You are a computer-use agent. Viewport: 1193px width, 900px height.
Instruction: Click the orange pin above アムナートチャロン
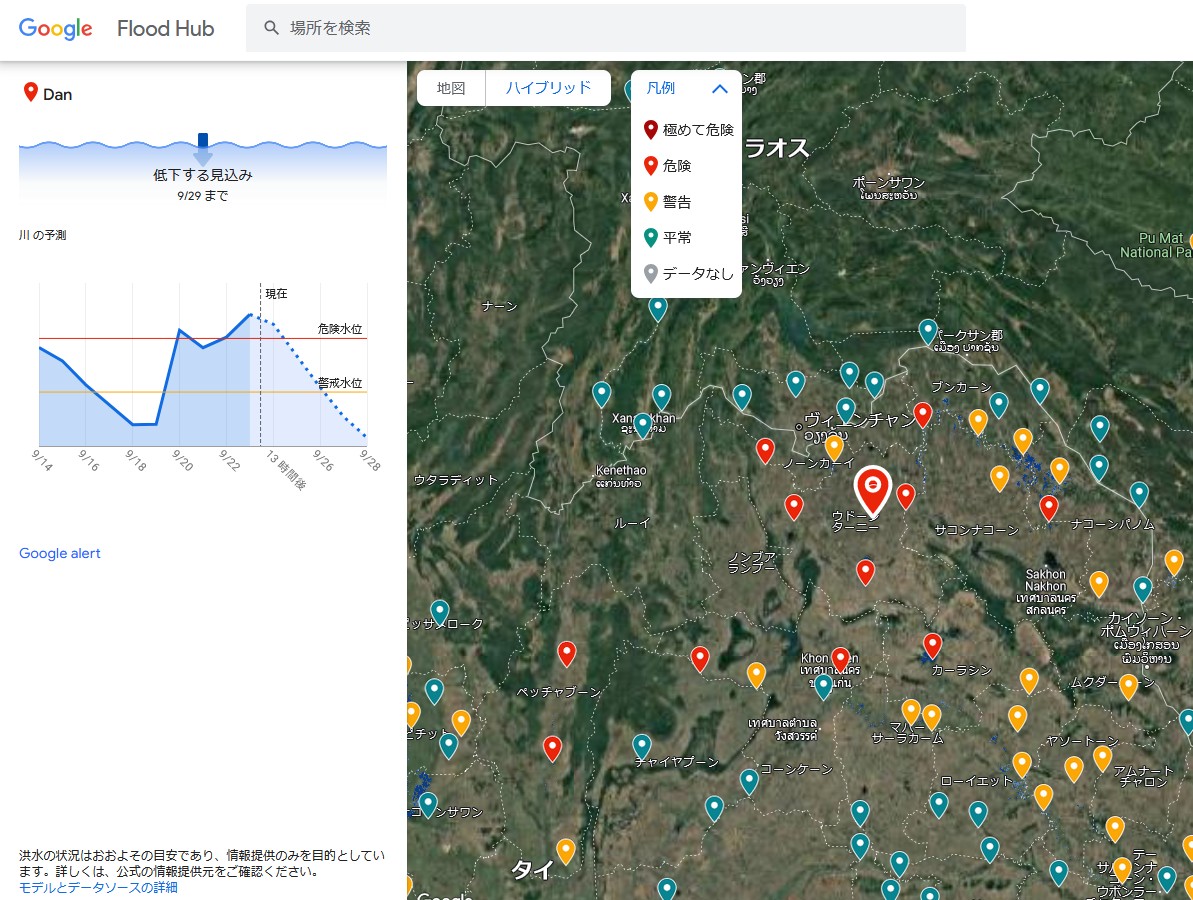[1102, 758]
